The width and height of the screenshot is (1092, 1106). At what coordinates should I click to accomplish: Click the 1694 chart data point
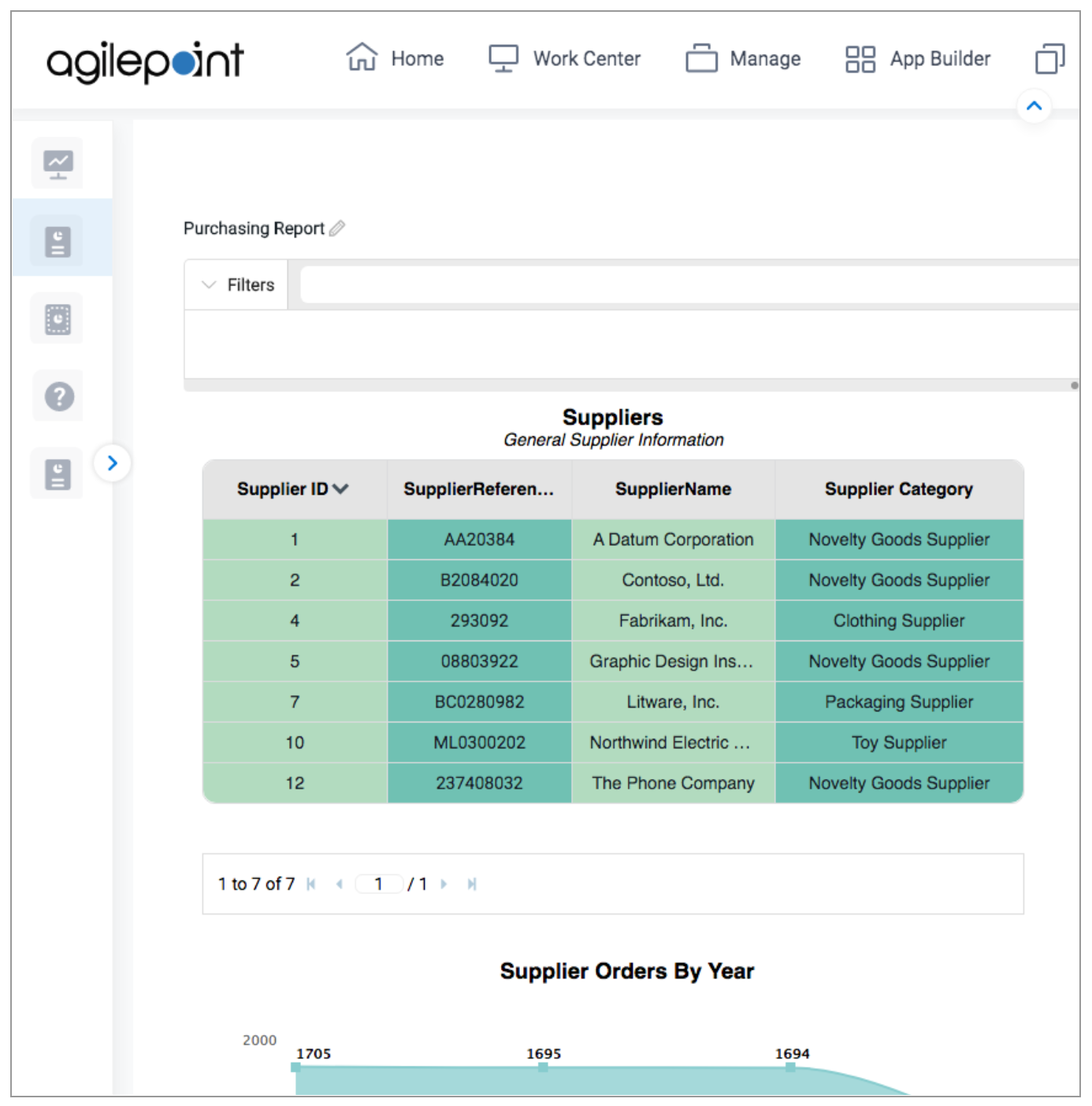[790, 1067]
